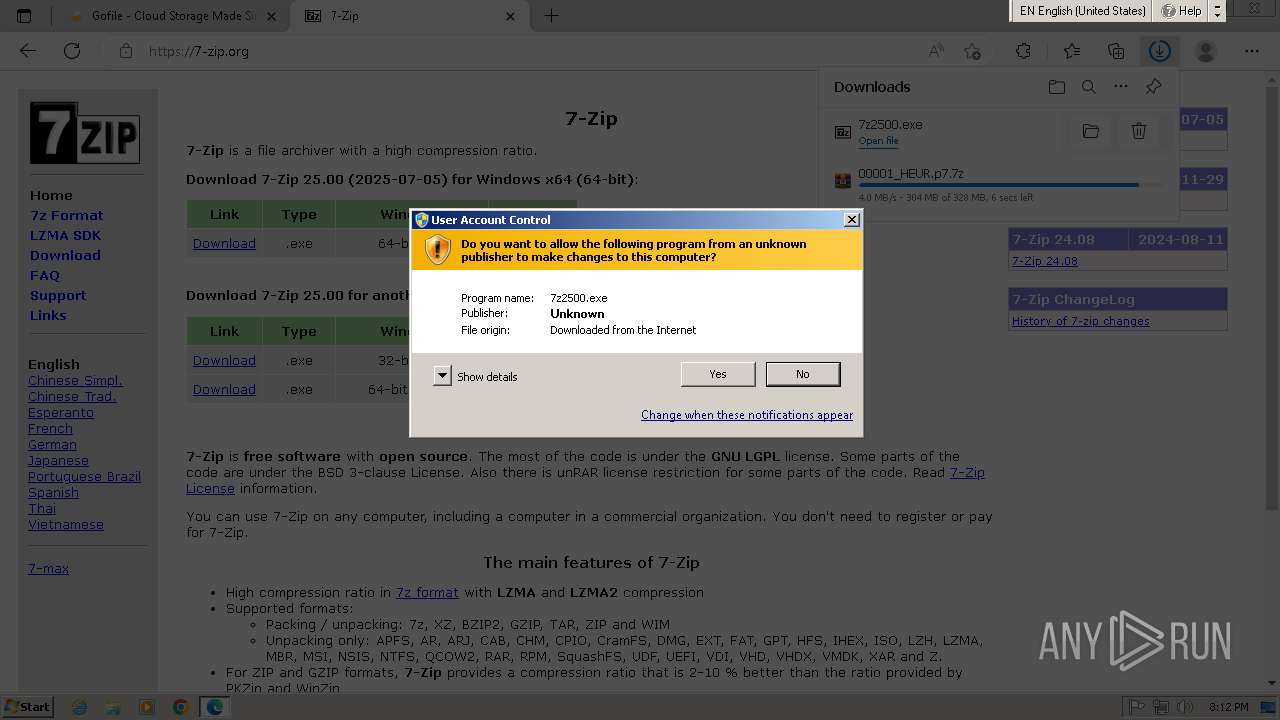
Task: Click the EN English (United States) language bar
Action: pos(1082,11)
